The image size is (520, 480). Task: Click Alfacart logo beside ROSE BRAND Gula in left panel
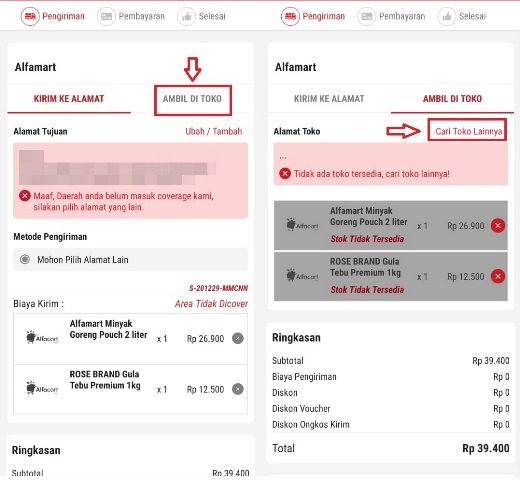(x=42, y=388)
